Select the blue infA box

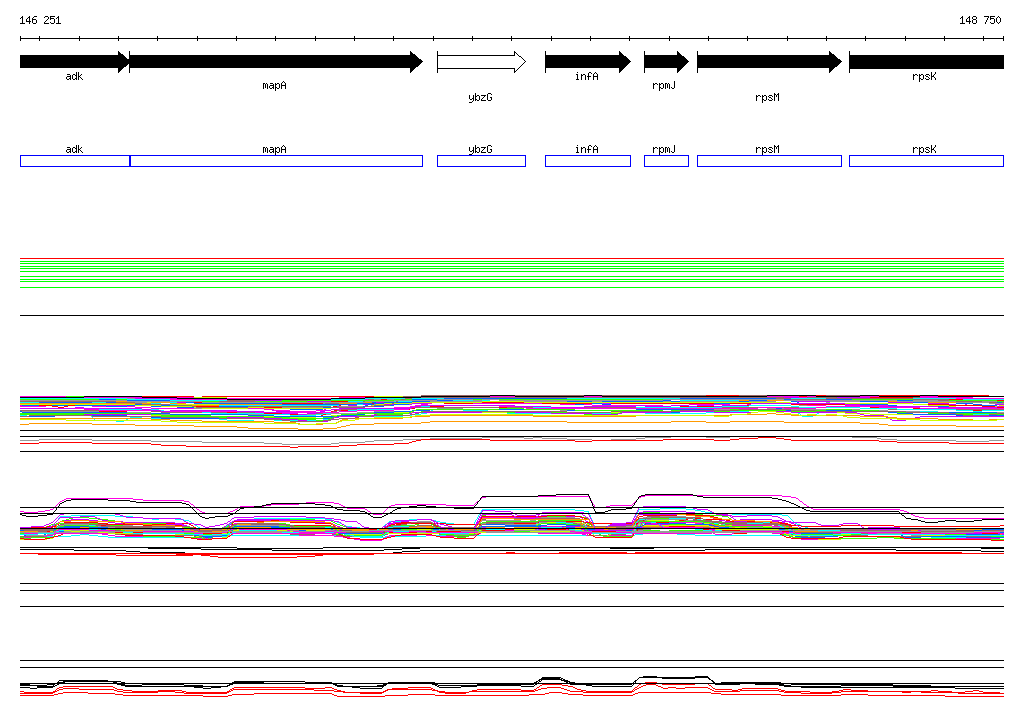588,161
